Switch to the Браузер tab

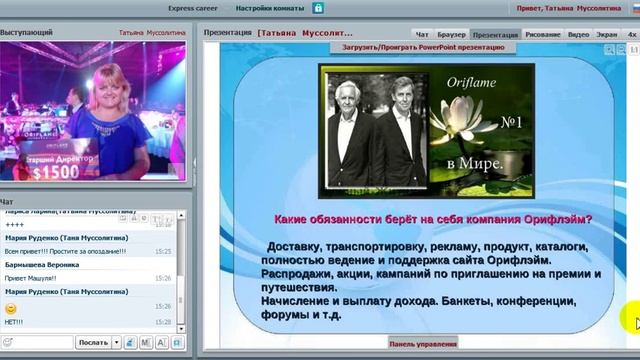tap(451, 35)
